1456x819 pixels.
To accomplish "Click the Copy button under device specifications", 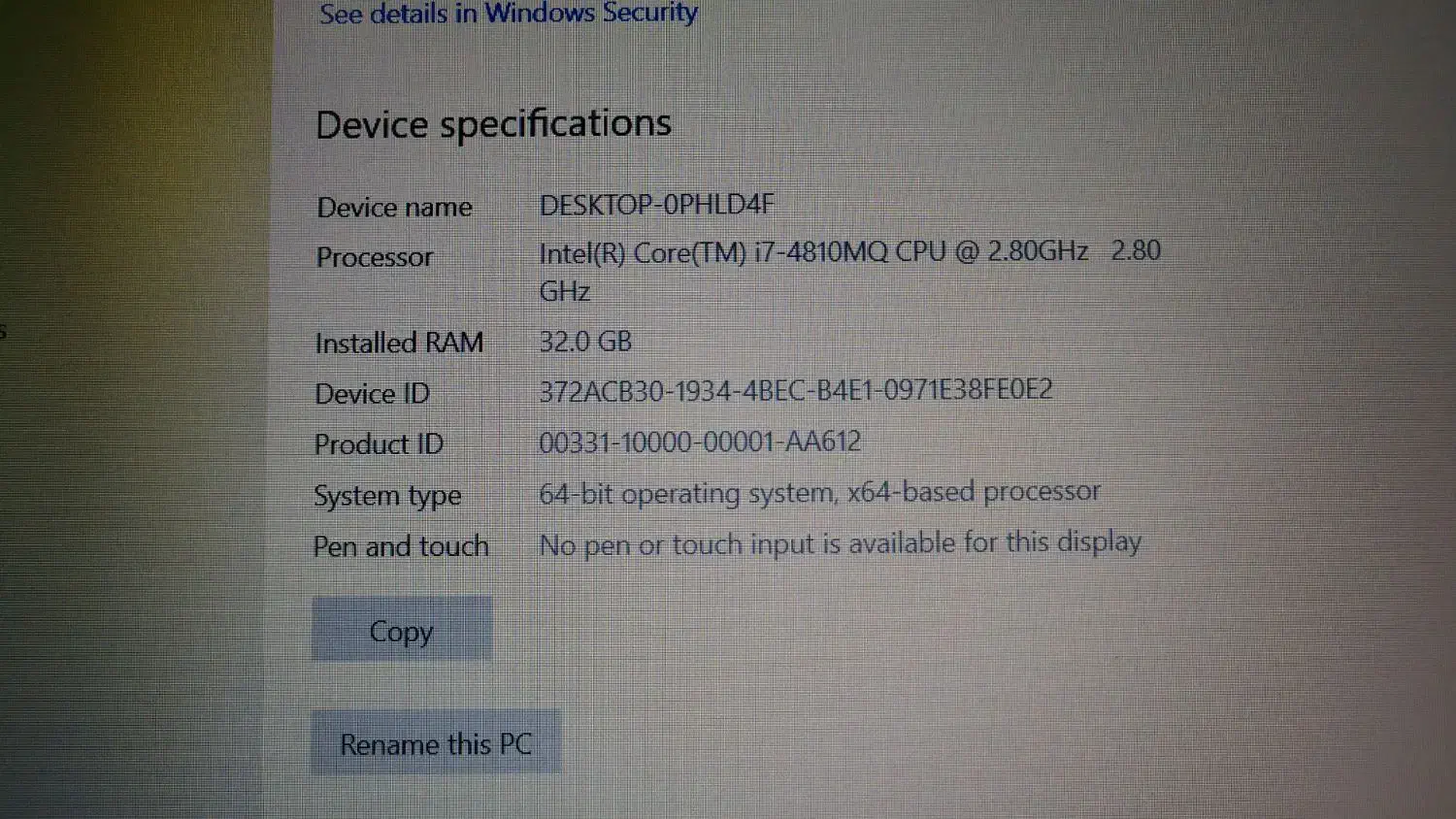I will [x=402, y=630].
